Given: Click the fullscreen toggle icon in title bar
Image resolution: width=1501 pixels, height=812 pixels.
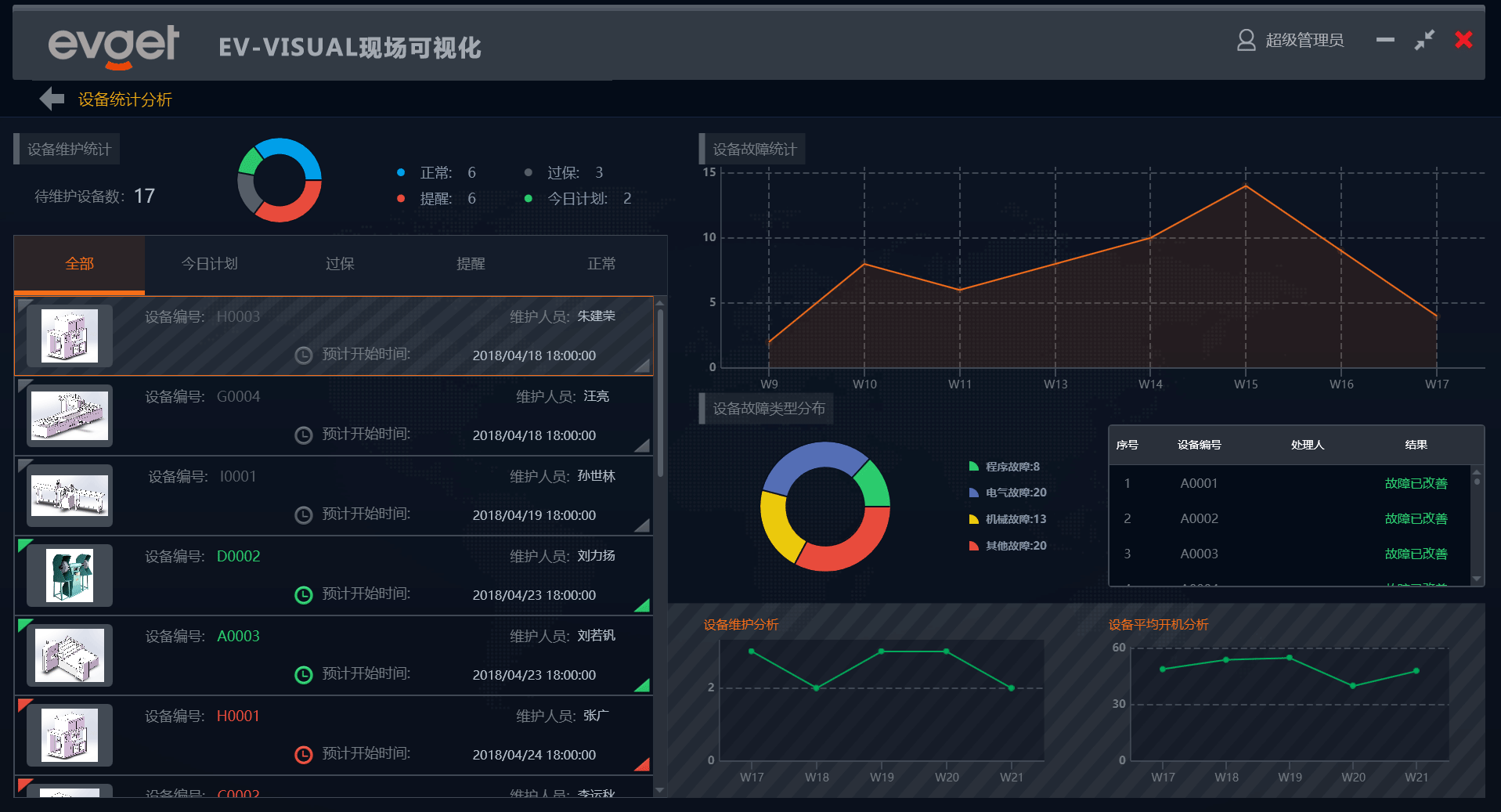Looking at the screenshot, I should [x=1424, y=40].
